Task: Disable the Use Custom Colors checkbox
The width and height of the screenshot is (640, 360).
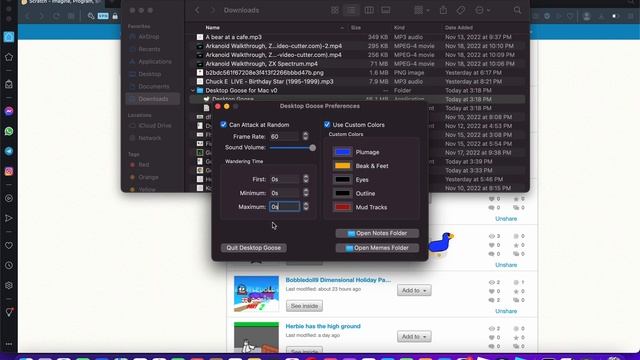Action: (327, 124)
